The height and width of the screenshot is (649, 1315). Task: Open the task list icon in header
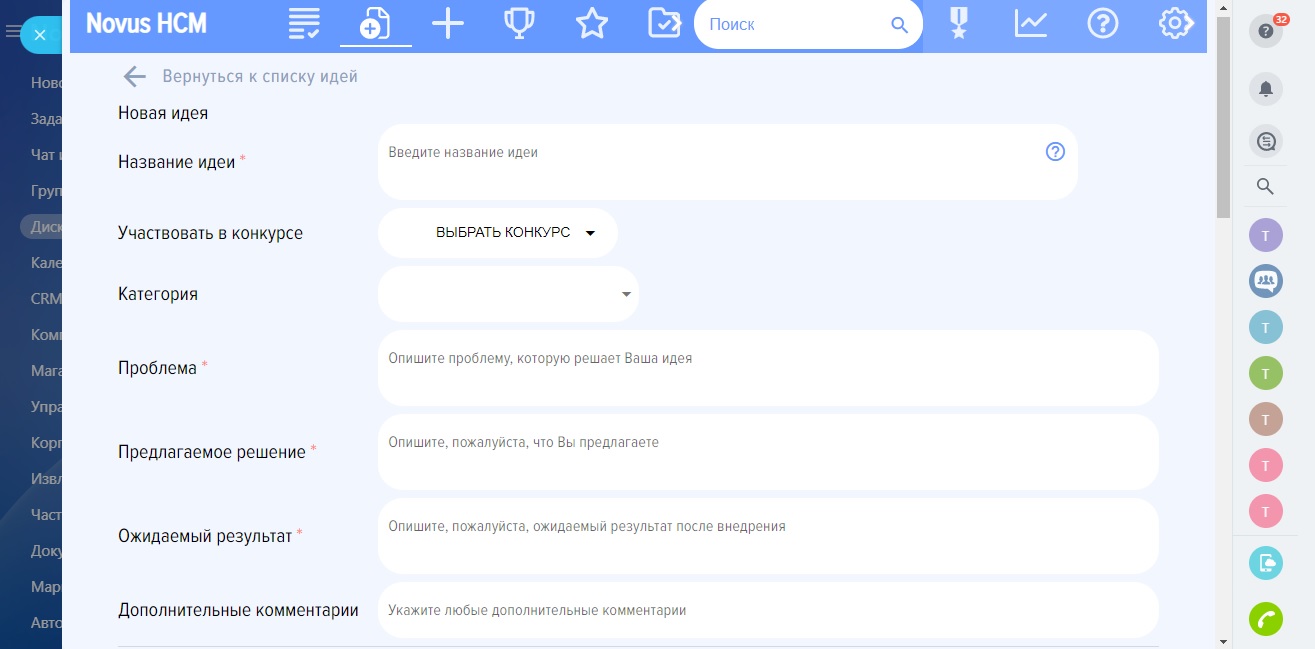[x=304, y=24]
